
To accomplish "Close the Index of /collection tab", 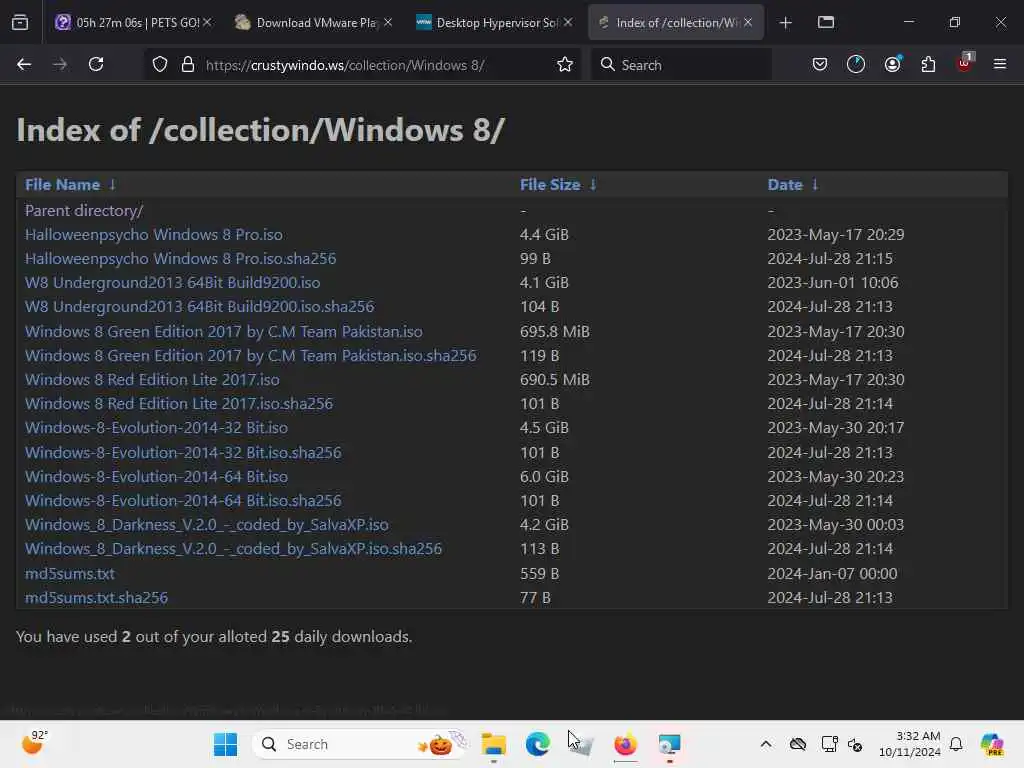I will tap(748, 23).
